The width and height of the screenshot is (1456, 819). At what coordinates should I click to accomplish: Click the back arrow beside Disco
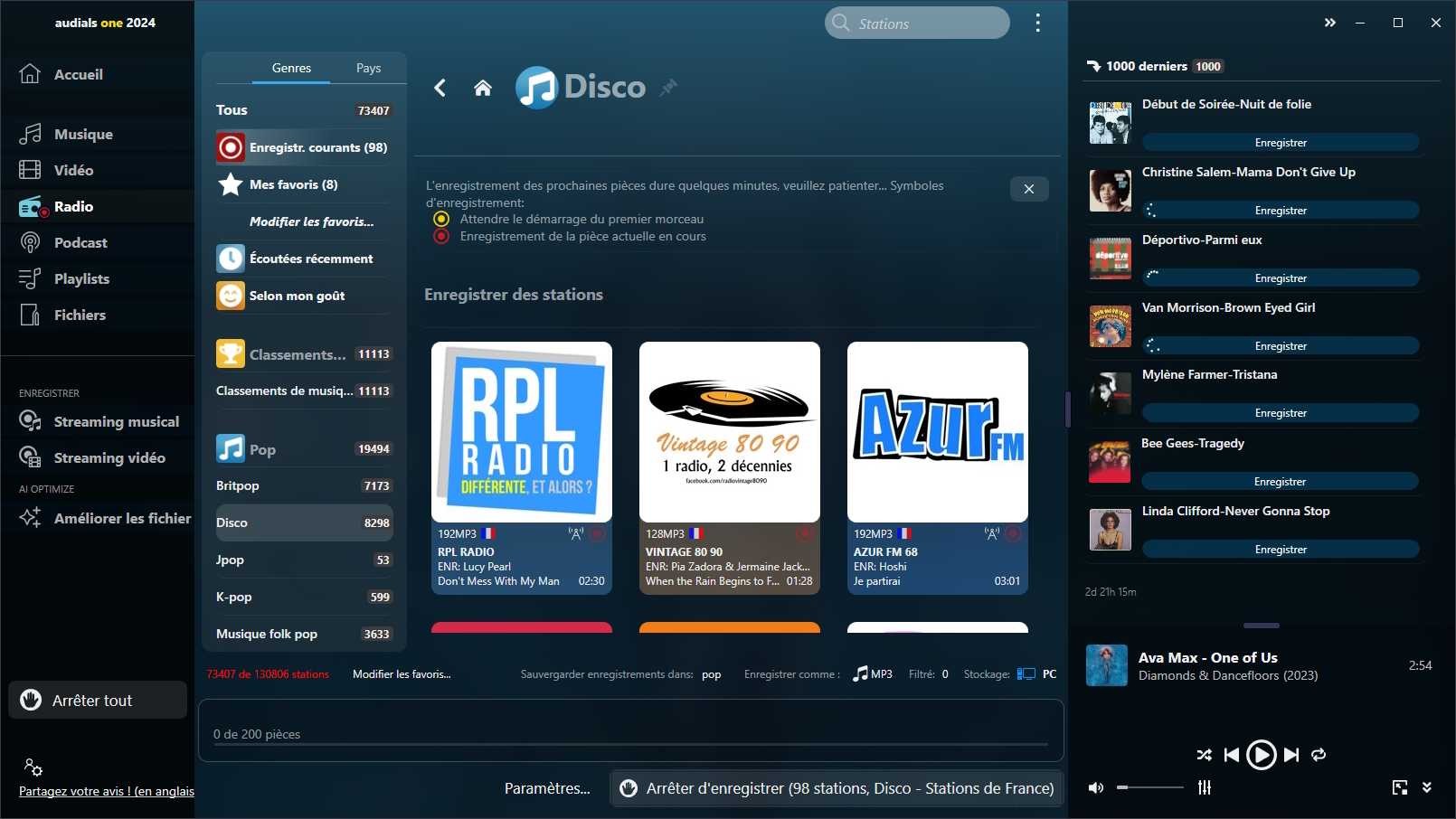[x=440, y=88]
